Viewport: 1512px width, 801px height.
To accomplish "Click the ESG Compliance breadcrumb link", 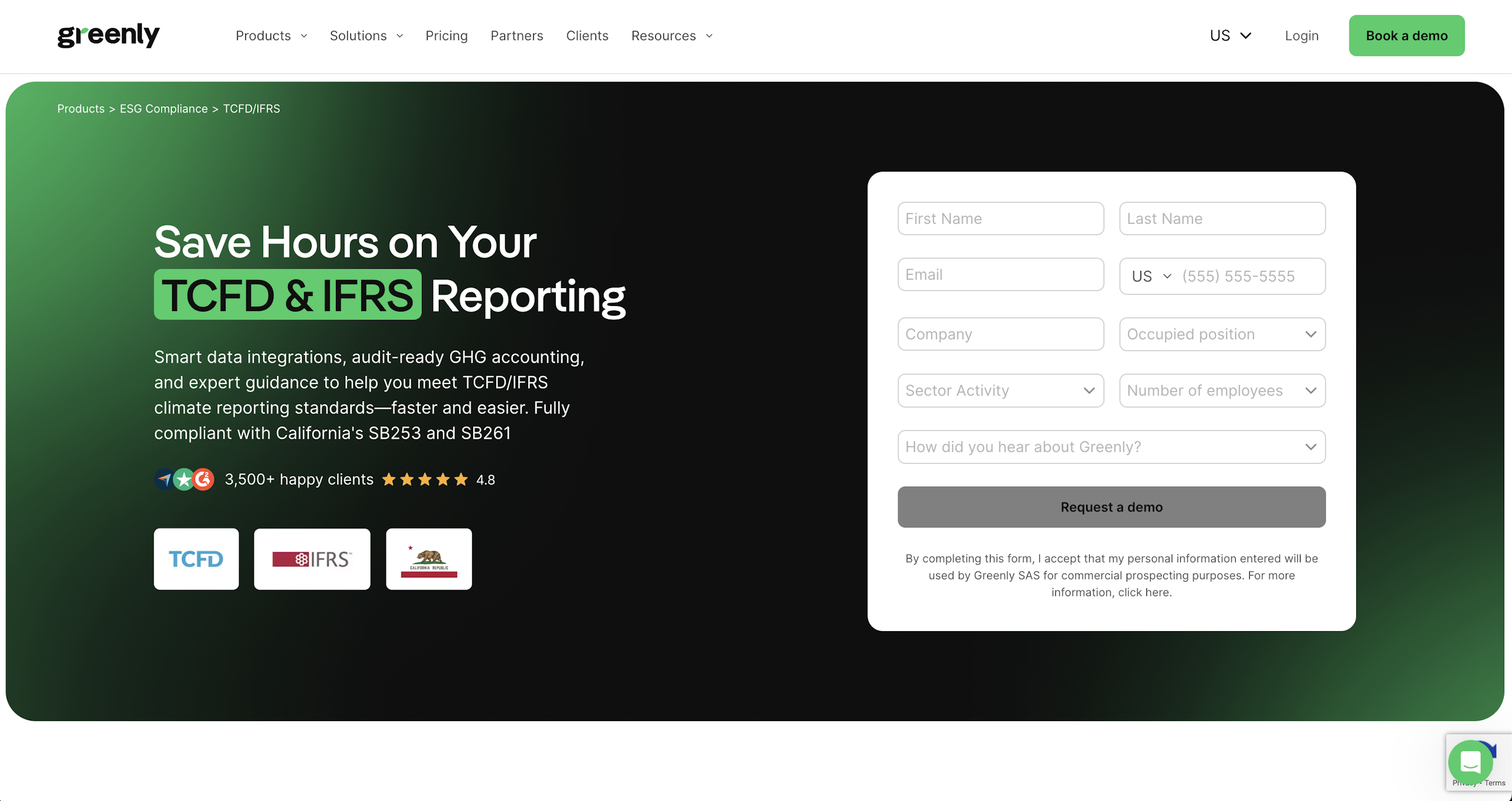I will pos(164,109).
